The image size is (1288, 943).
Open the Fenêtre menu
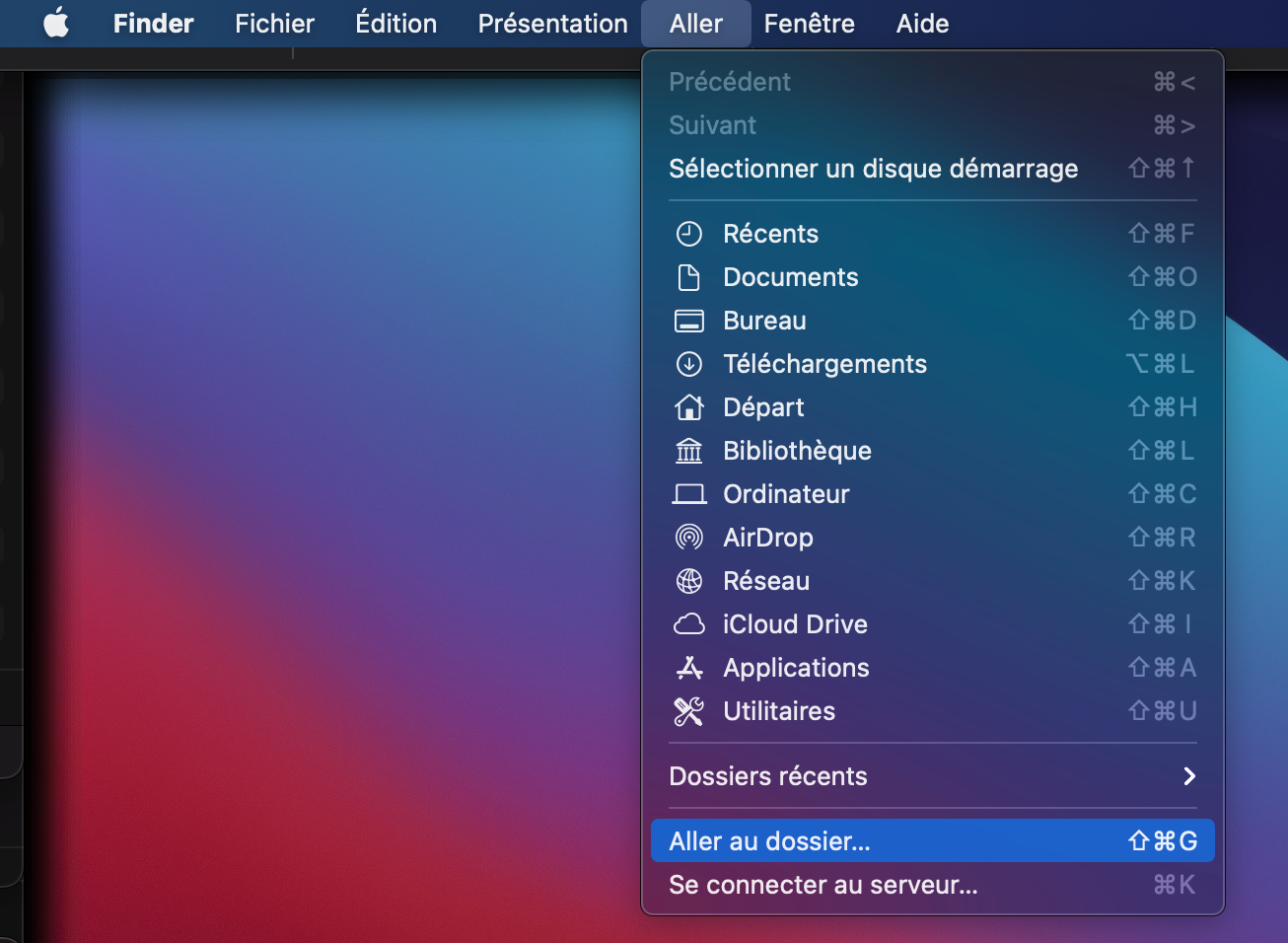pos(809,23)
